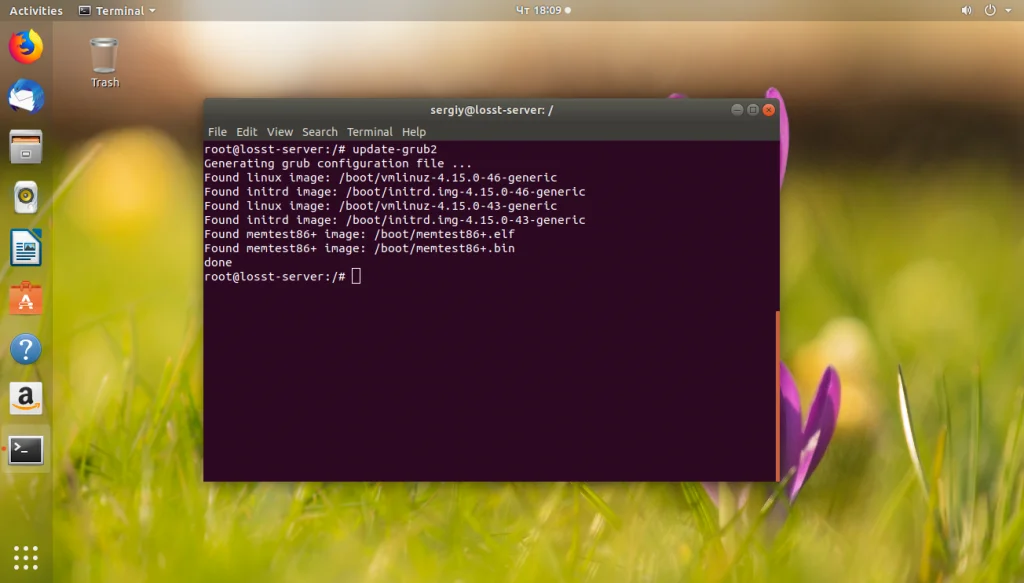Viewport: 1024px width, 583px height.
Task: Click '/boot/vmlinuz-4.15.0-46-generic' path
Action: (447, 178)
